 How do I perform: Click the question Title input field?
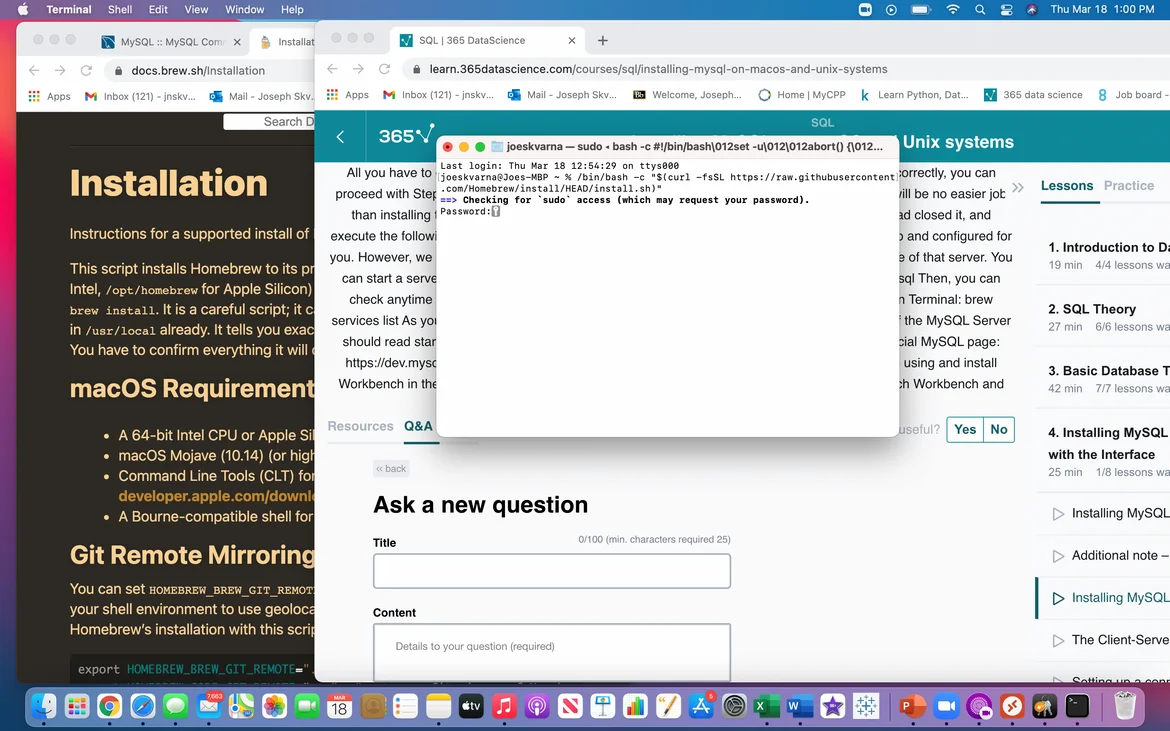click(x=551, y=571)
